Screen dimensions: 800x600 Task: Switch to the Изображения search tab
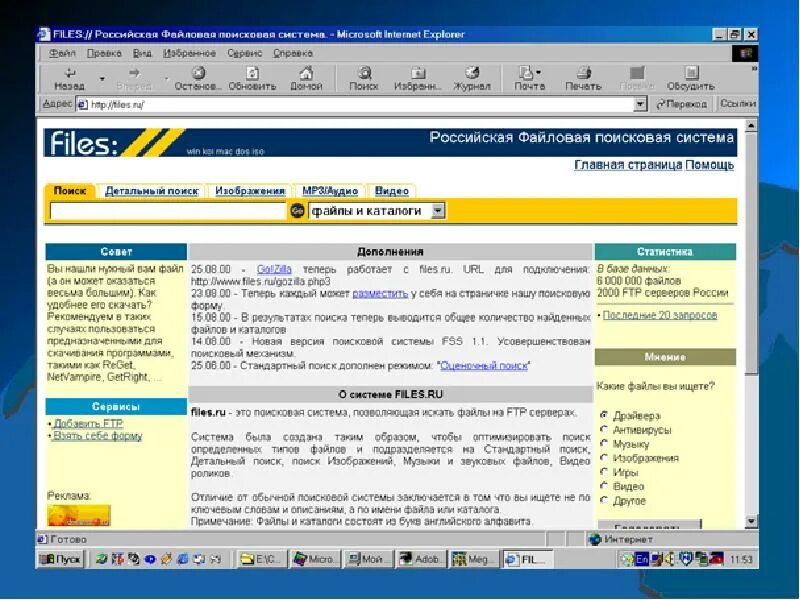250,191
